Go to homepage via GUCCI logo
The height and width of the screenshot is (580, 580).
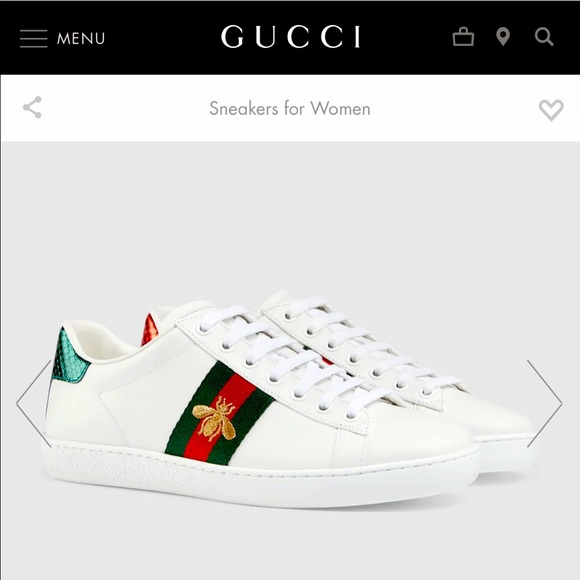290,37
